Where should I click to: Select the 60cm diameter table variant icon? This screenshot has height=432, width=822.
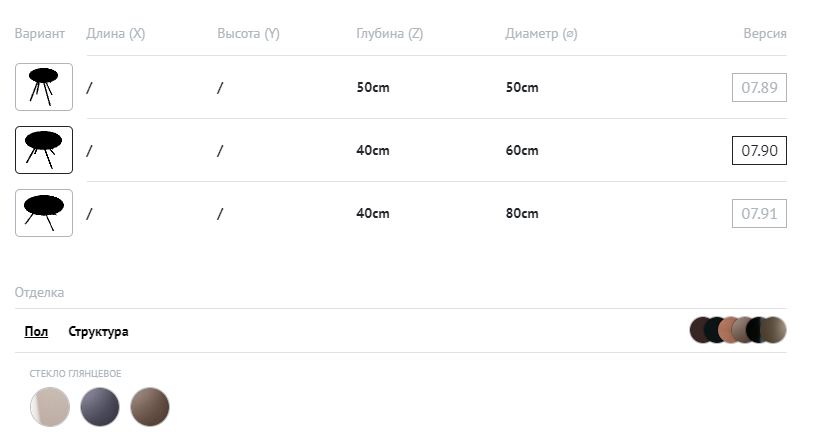[x=44, y=150]
